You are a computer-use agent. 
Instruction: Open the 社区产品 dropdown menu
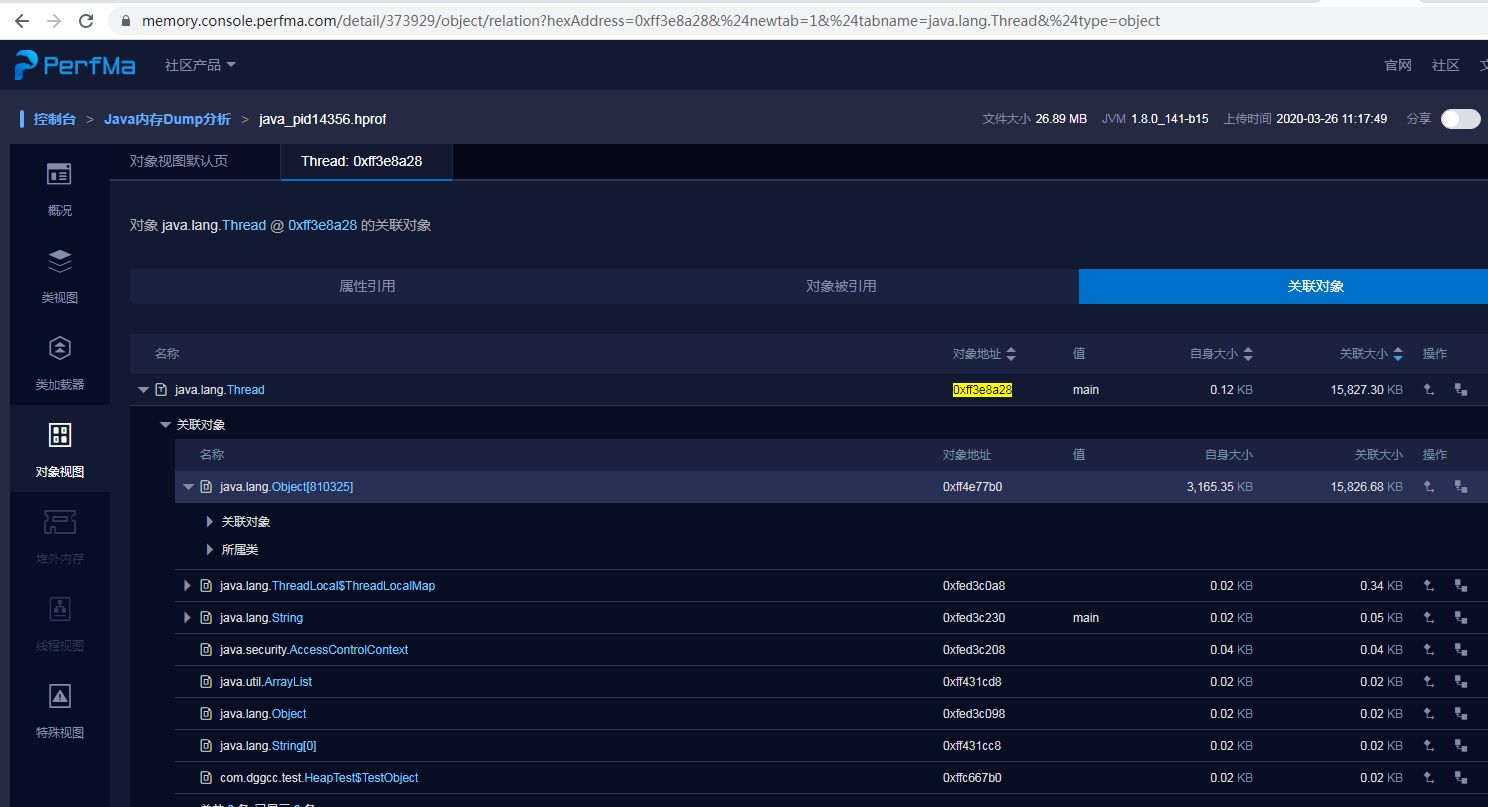tap(200, 65)
